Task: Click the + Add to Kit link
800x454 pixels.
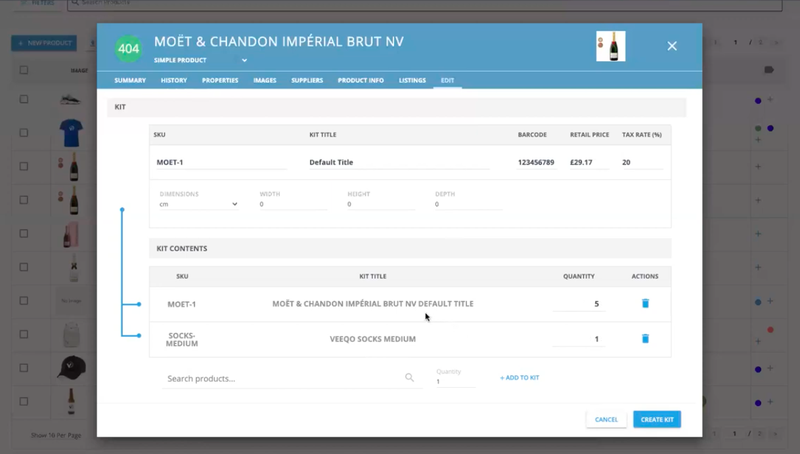Action: (519, 377)
